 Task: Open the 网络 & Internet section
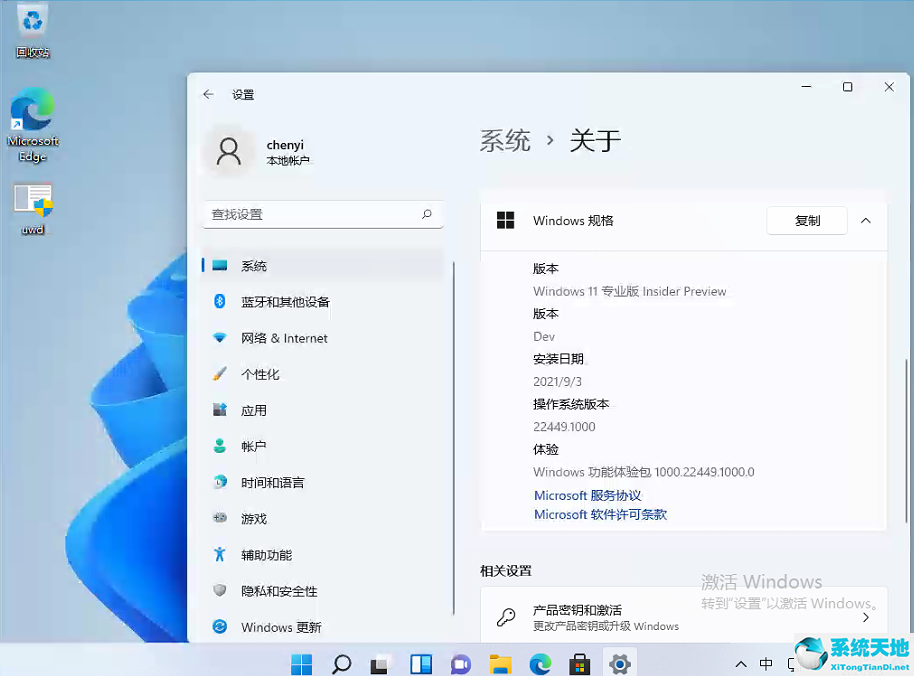pos(282,338)
